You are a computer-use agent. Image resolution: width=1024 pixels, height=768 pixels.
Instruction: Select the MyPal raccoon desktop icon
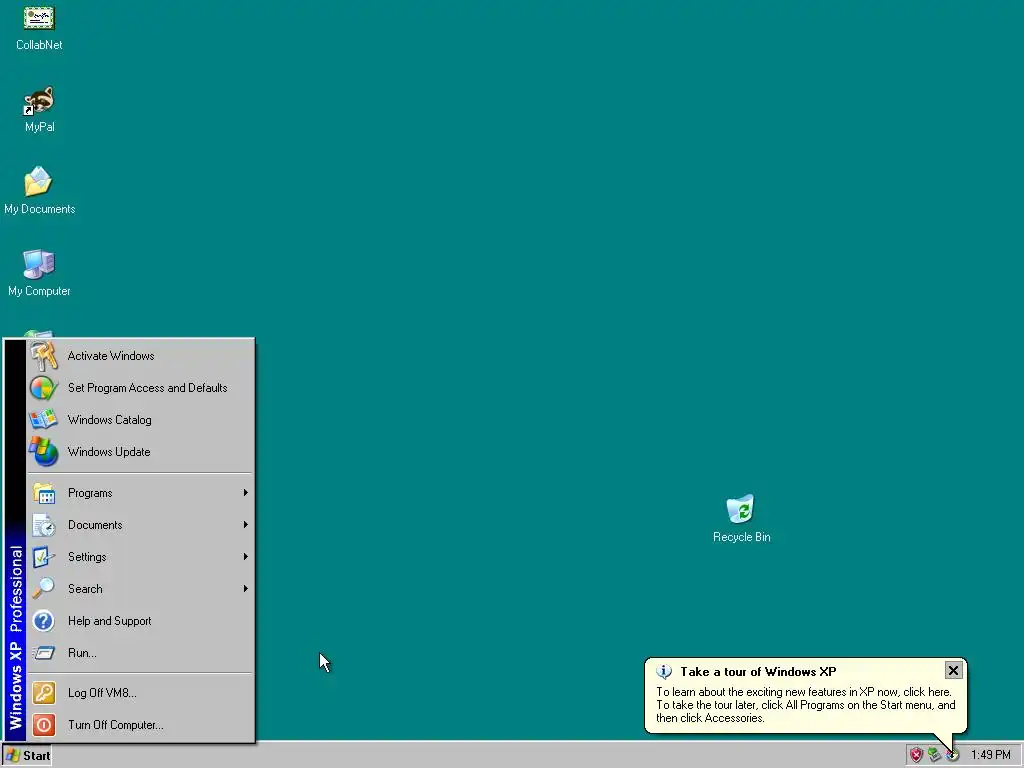[39, 101]
